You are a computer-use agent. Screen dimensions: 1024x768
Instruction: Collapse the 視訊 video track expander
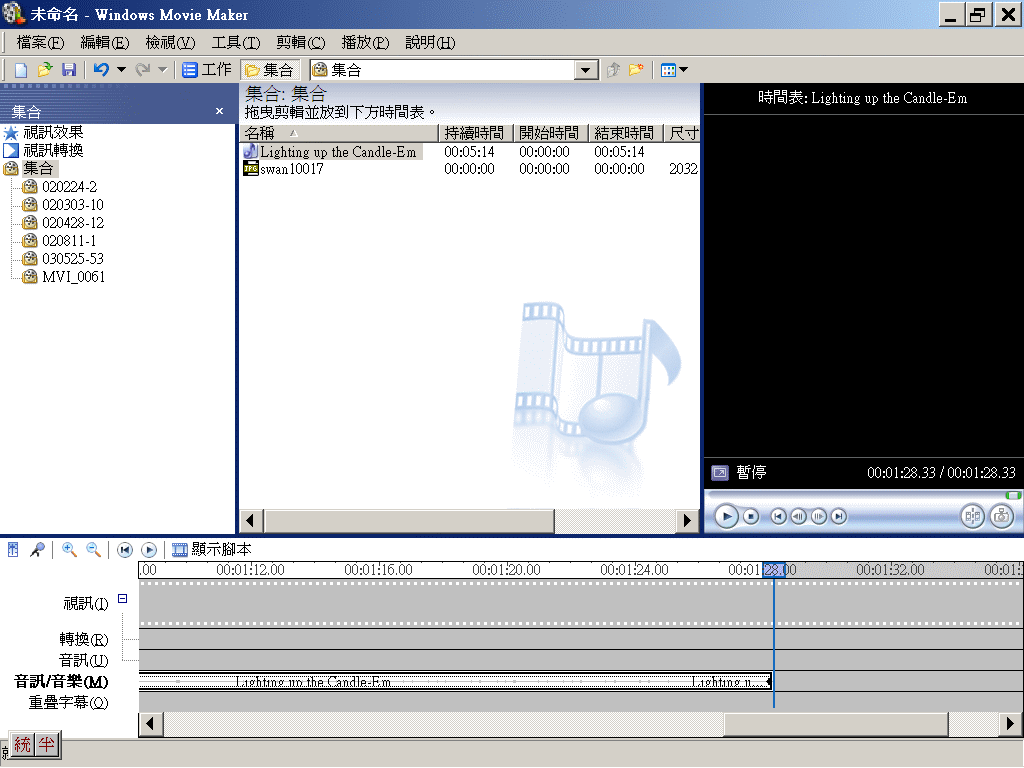click(122, 599)
